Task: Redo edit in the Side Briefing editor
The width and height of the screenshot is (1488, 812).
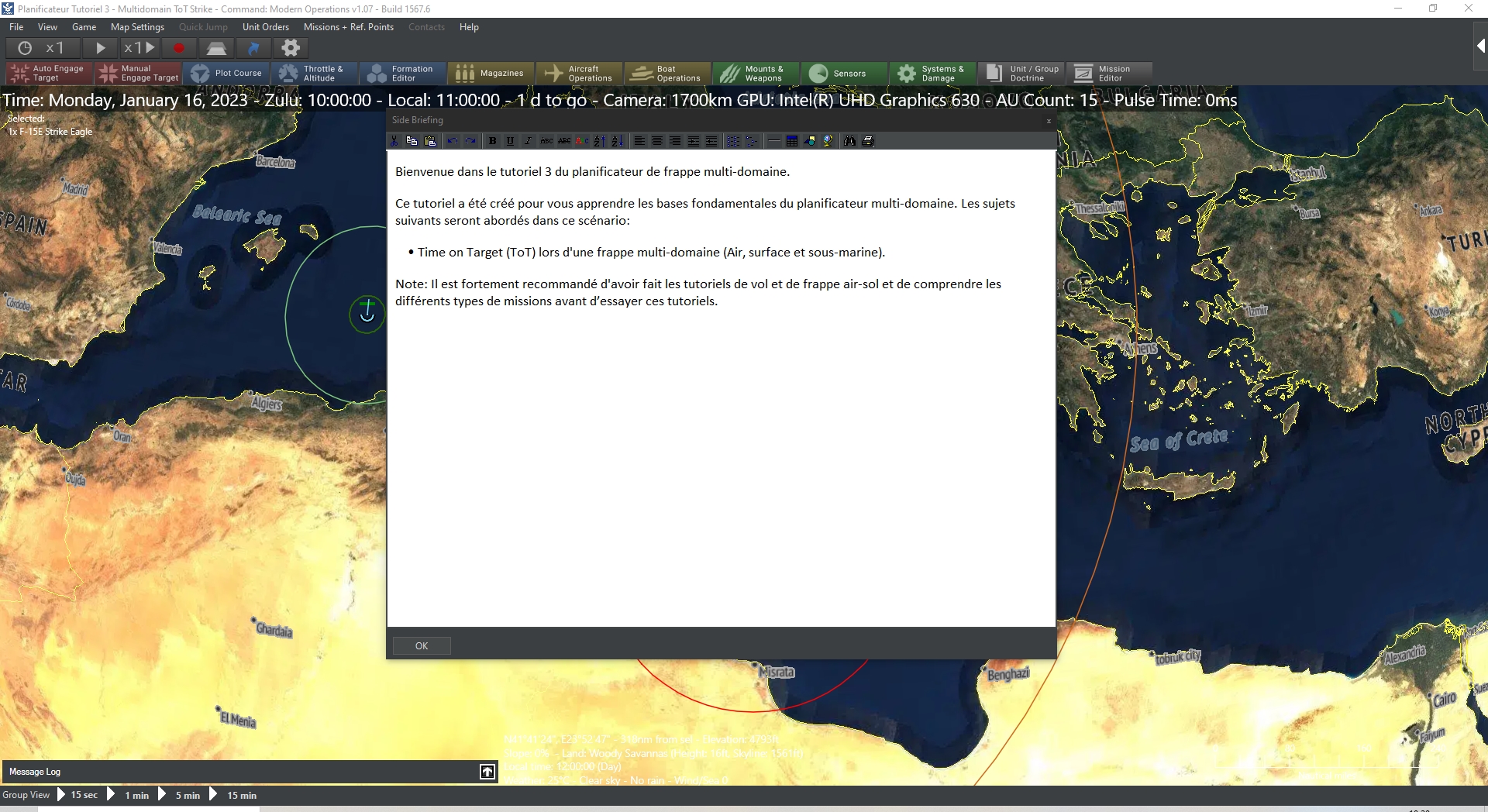Action: (x=470, y=141)
